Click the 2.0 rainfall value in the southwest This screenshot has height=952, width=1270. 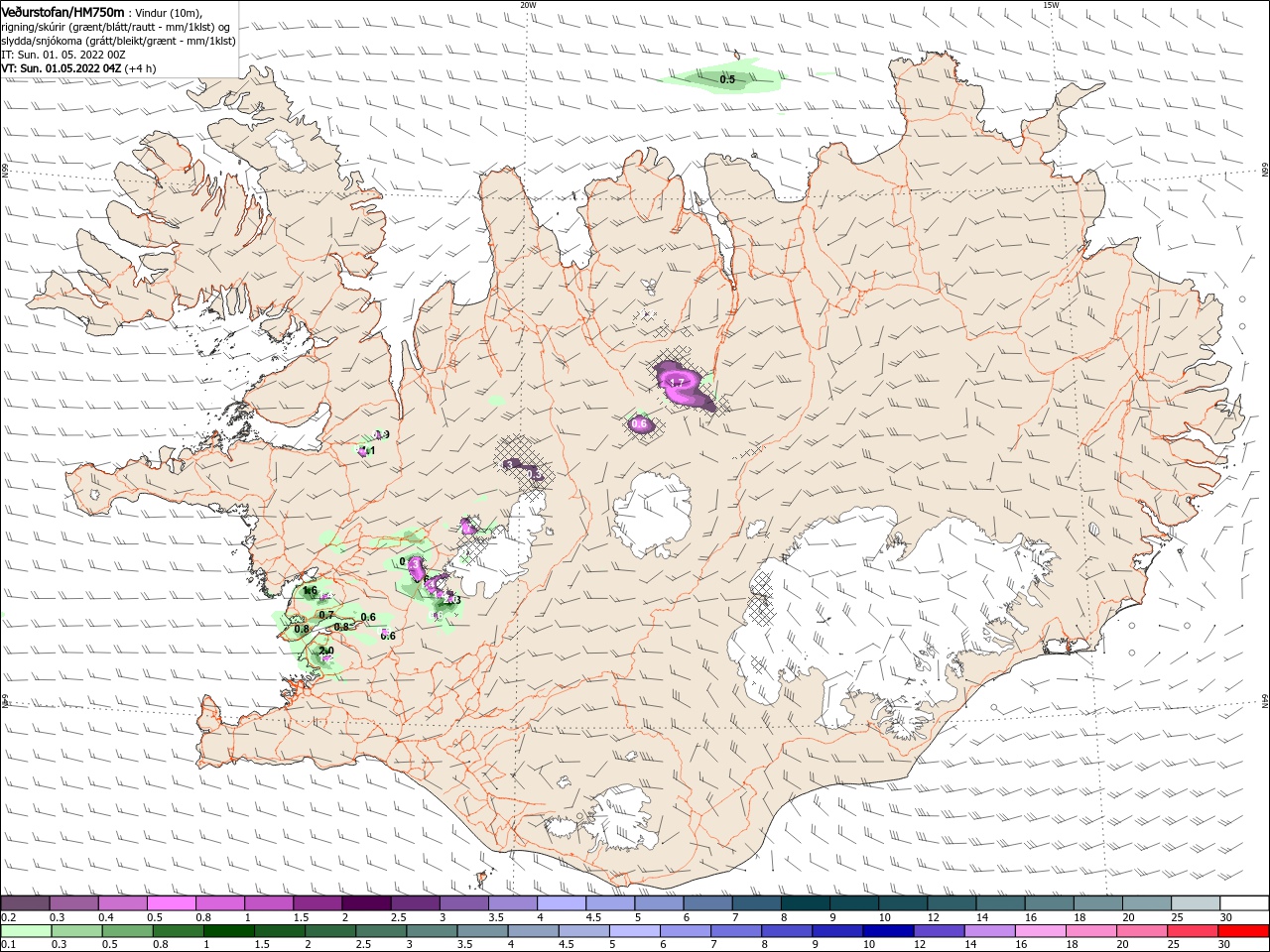325,651
